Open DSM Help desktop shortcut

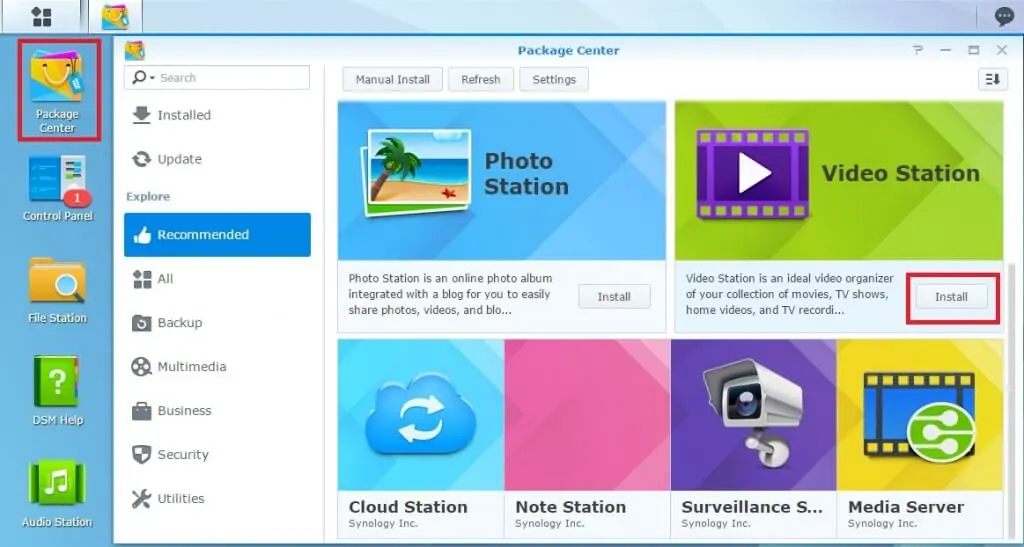(57, 391)
